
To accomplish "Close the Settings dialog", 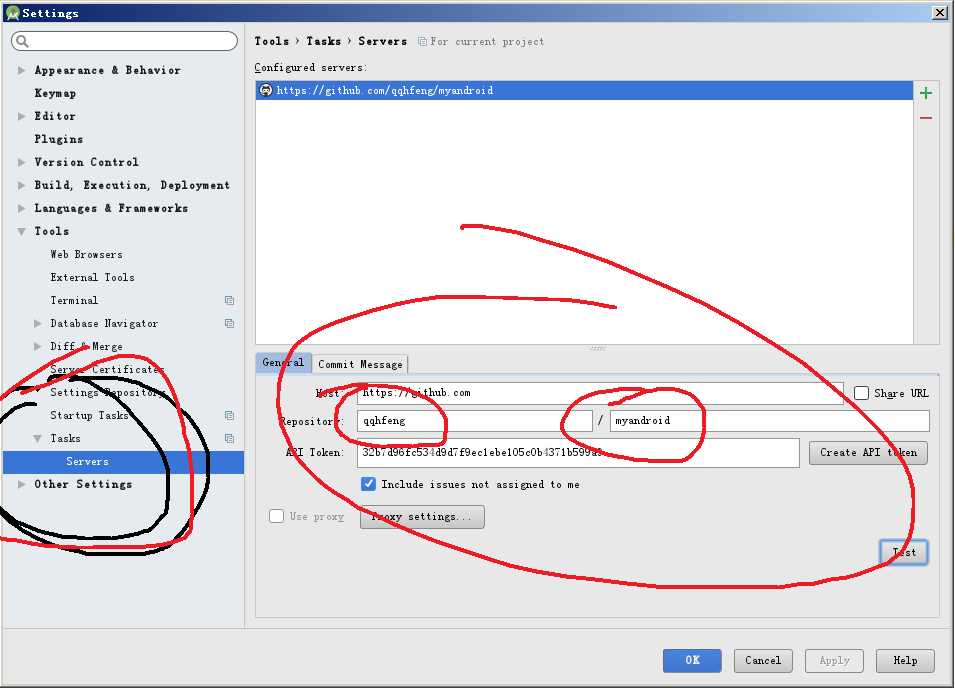I will coord(940,12).
